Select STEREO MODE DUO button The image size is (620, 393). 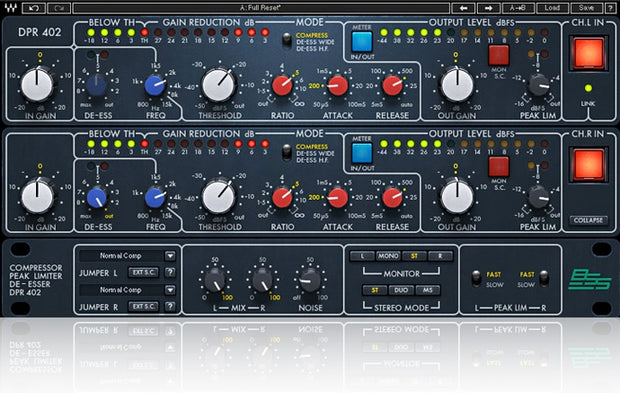click(x=401, y=290)
